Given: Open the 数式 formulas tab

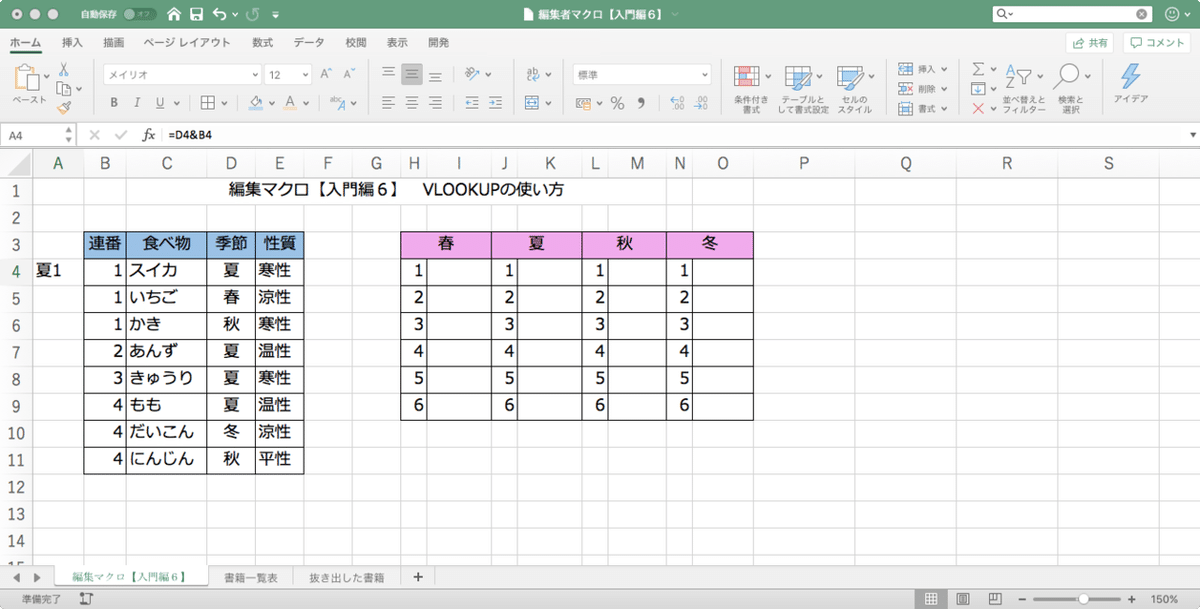Looking at the screenshot, I should 262,43.
